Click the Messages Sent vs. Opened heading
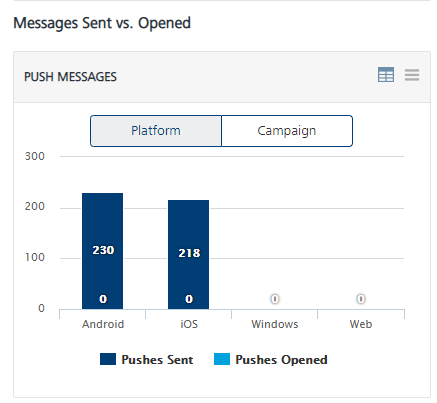 pyautogui.click(x=102, y=23)
